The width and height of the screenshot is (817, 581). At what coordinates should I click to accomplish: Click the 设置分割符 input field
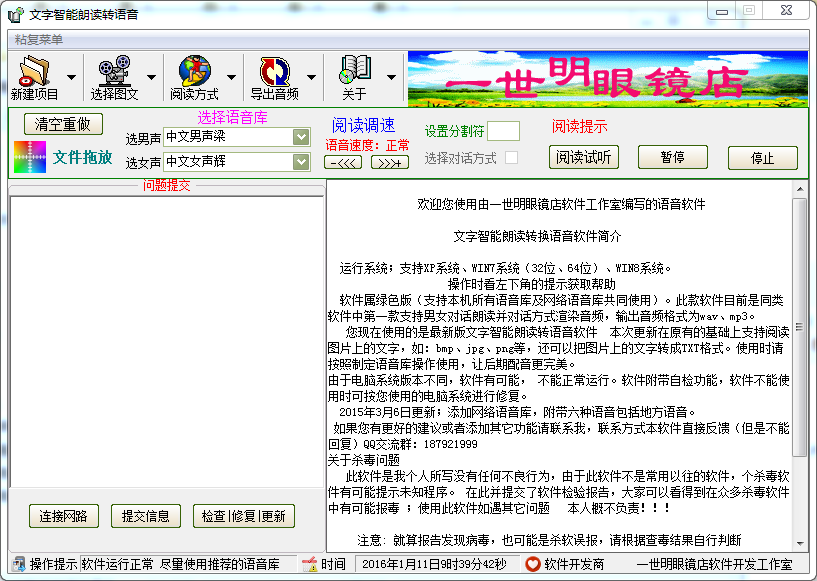coord(503,131)
